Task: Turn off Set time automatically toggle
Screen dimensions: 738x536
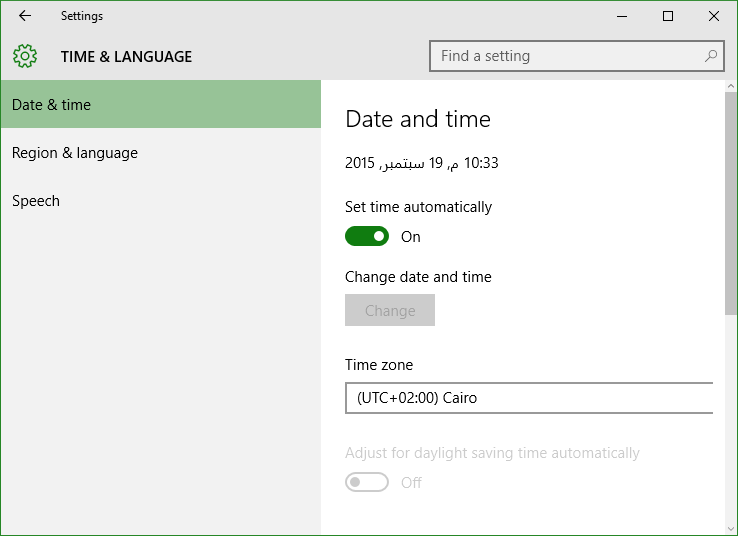Action: pos(367,236)
